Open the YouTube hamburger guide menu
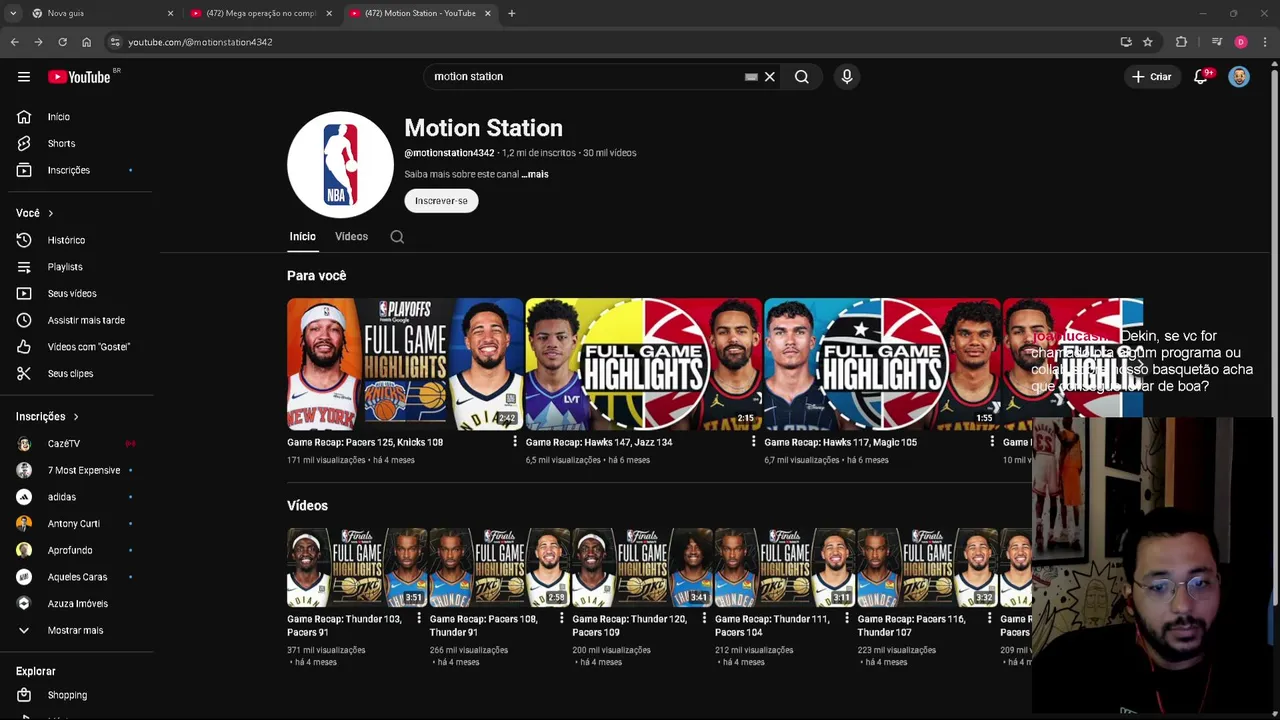Image resolution: width=1280 pixels, height=720 pixels. click(x=24, y=77)
